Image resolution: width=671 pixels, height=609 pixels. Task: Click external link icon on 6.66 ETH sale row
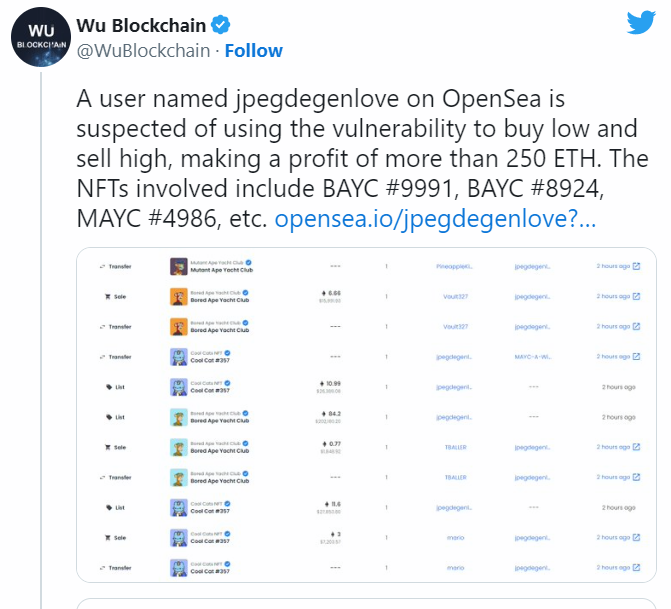[637, 297]
